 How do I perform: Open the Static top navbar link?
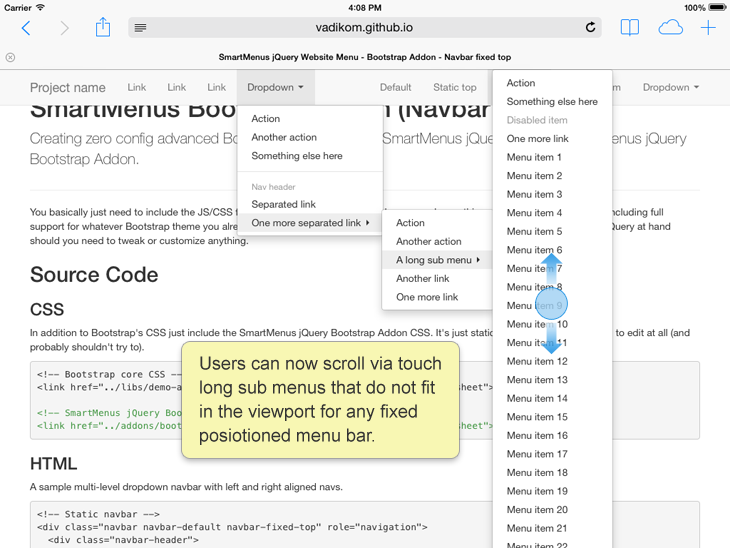[x=455, y=88]
